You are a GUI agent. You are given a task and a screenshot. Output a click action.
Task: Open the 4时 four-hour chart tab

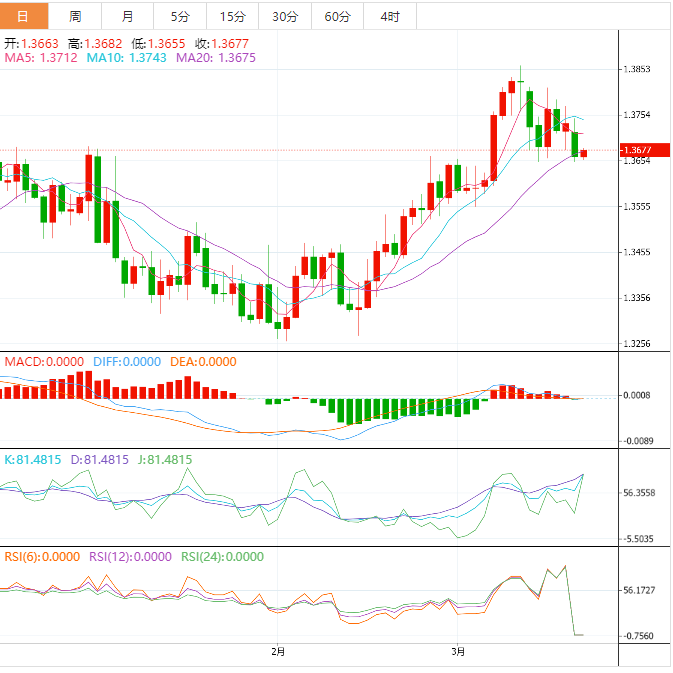click(x=390, y=16)
